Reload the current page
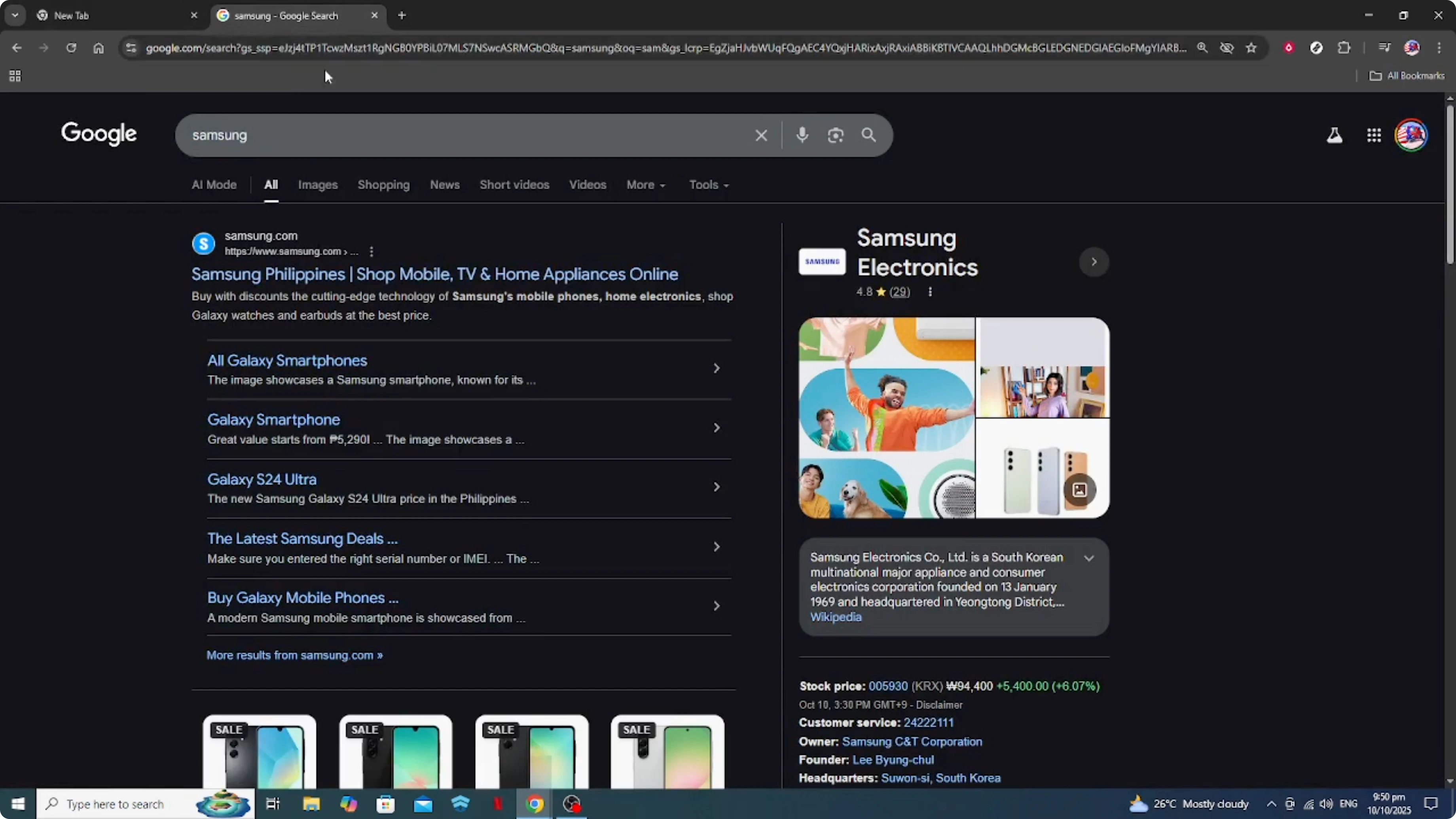Image resolution: width=1456 pixels, height=819 pixels. 71,48
